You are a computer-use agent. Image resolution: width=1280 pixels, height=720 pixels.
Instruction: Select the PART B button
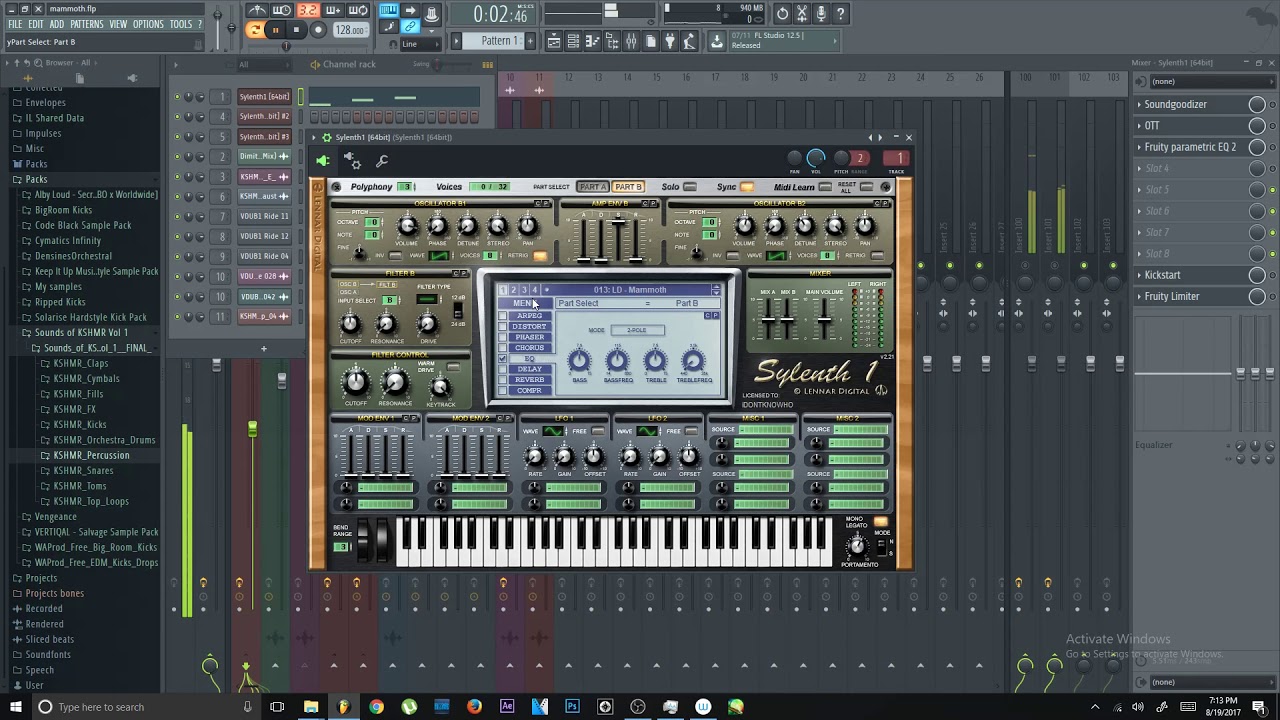628,187
